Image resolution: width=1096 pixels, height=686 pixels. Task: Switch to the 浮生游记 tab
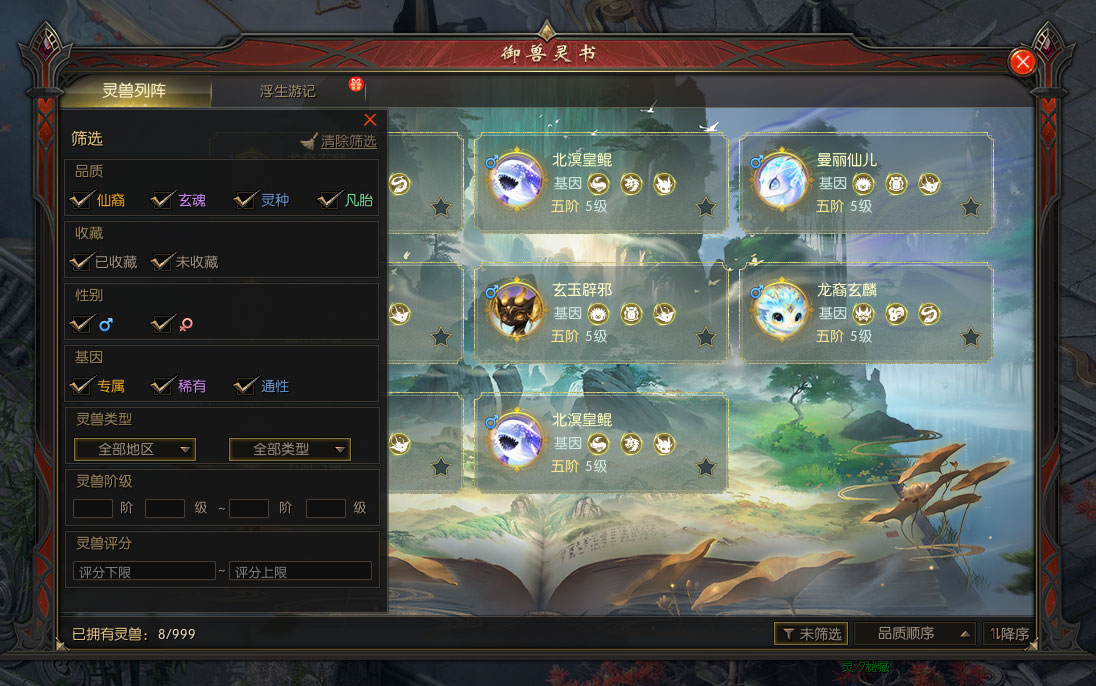(287, 91)
